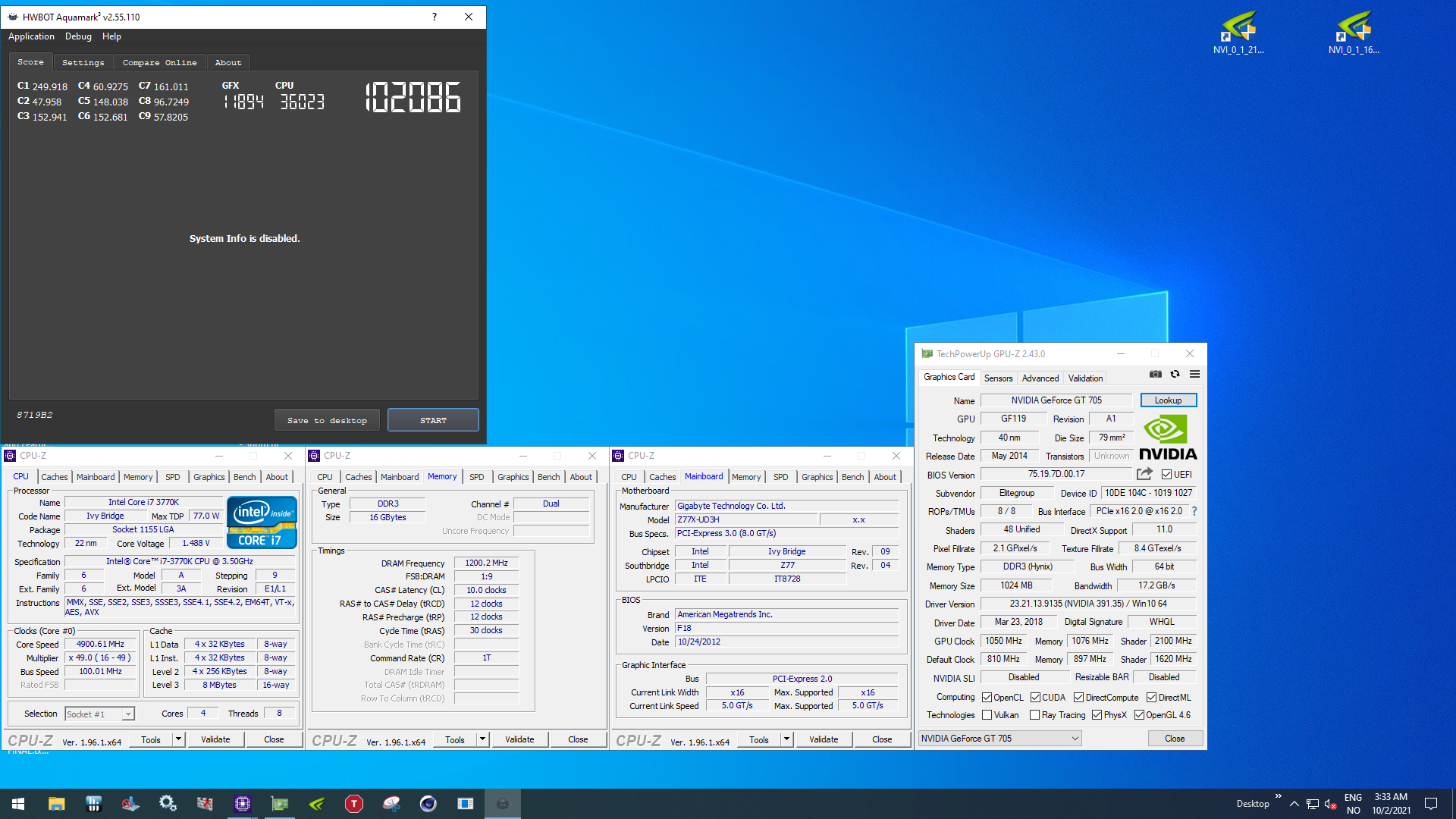Click the HWBOT Aquamark title bar icon
Image resolution: width=1456 pixels, height=819 pixels.
point(13,17)
